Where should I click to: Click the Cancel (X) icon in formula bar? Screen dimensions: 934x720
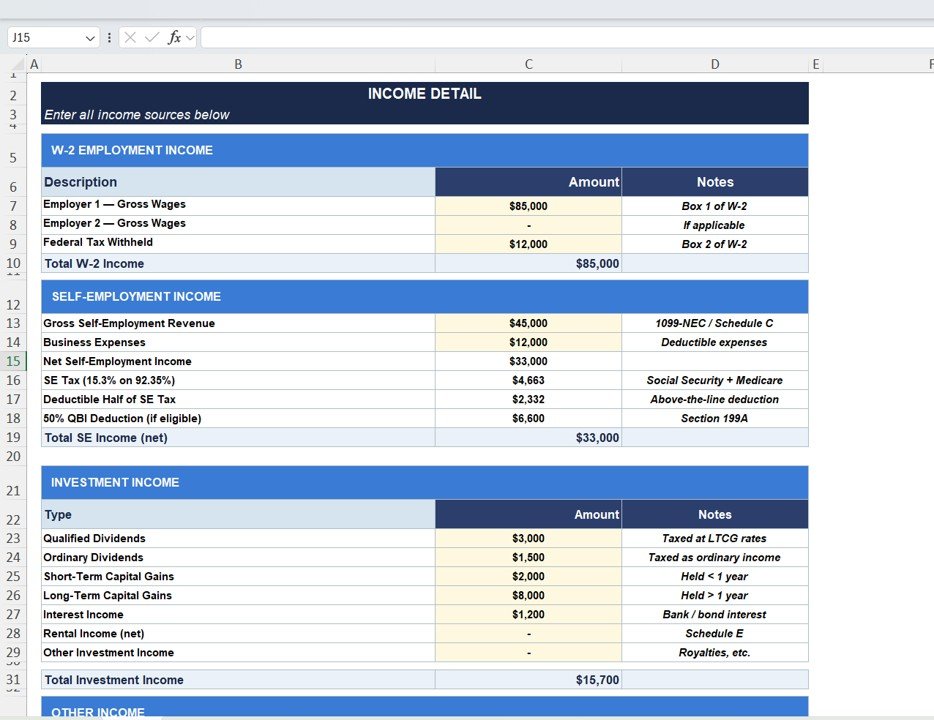(128, 37)
